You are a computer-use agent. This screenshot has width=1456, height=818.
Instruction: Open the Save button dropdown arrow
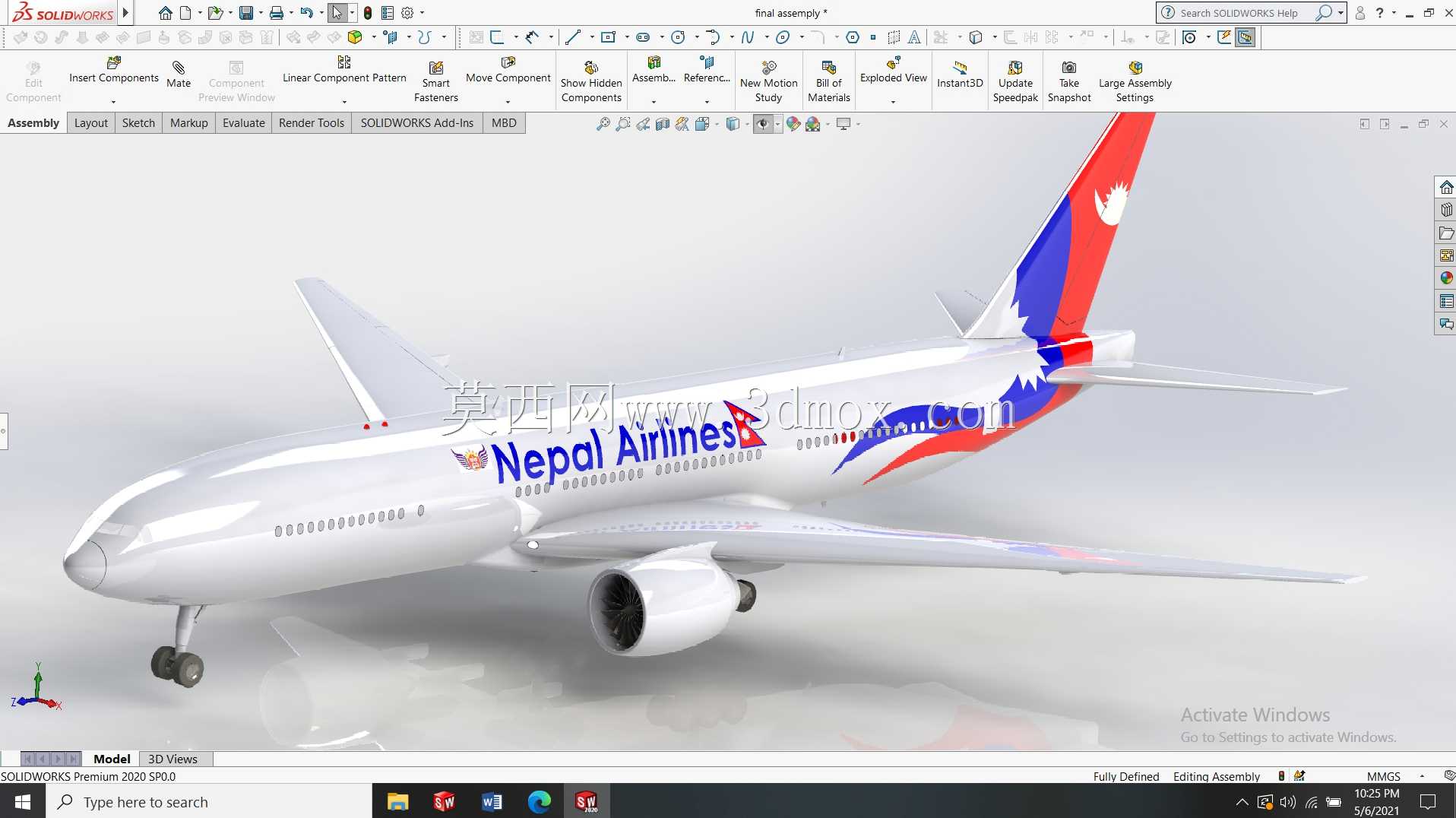260,13
